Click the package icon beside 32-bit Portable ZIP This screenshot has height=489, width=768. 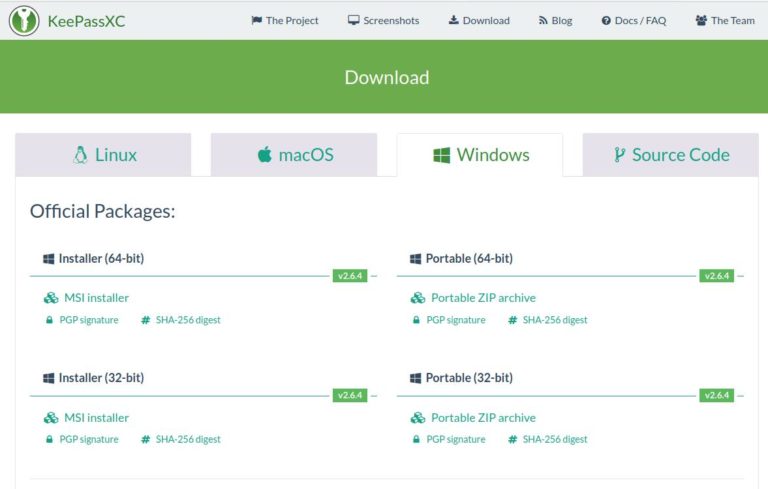click(418, 418)
